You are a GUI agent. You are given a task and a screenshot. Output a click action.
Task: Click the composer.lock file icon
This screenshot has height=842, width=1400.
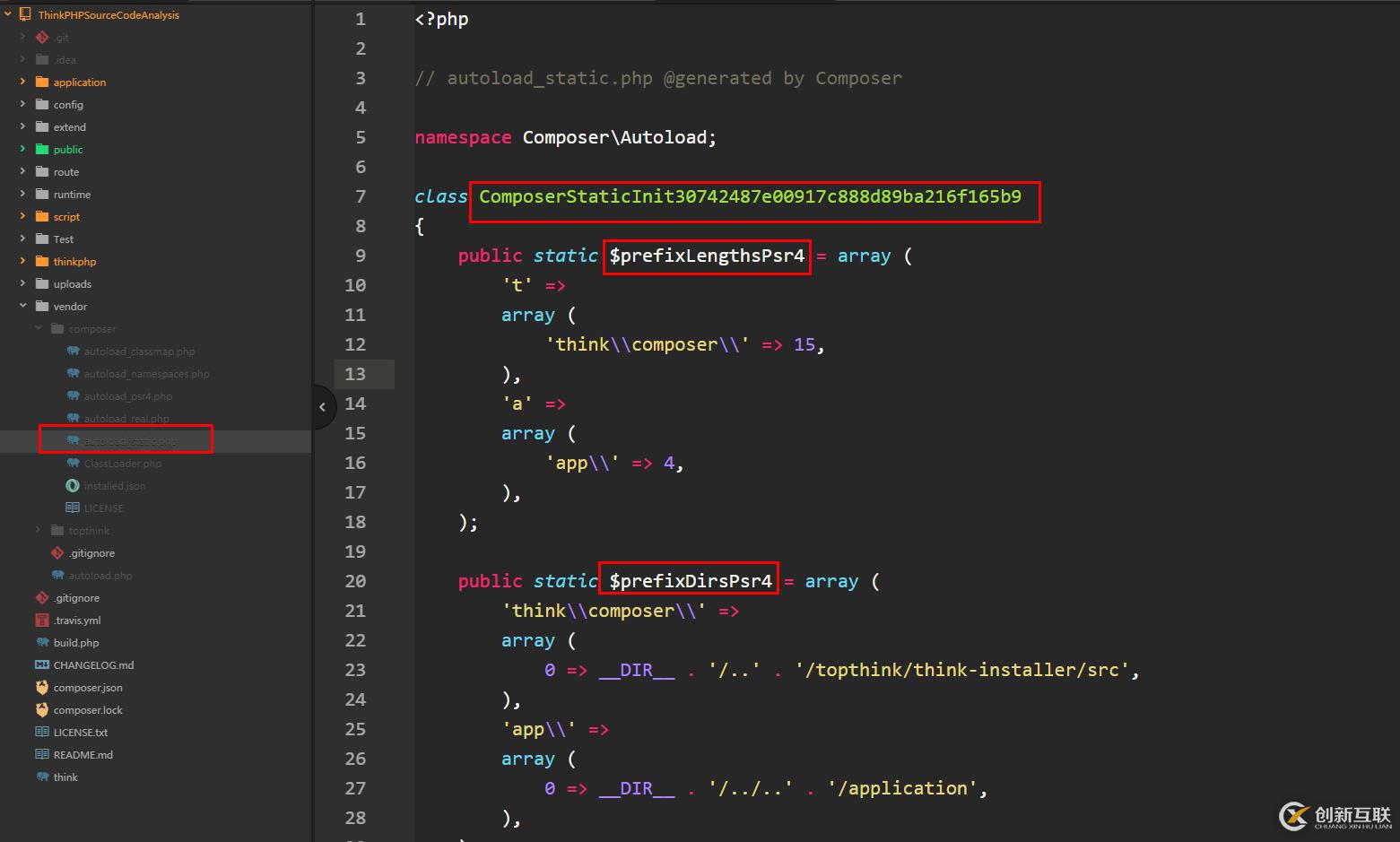coord(42,710)
